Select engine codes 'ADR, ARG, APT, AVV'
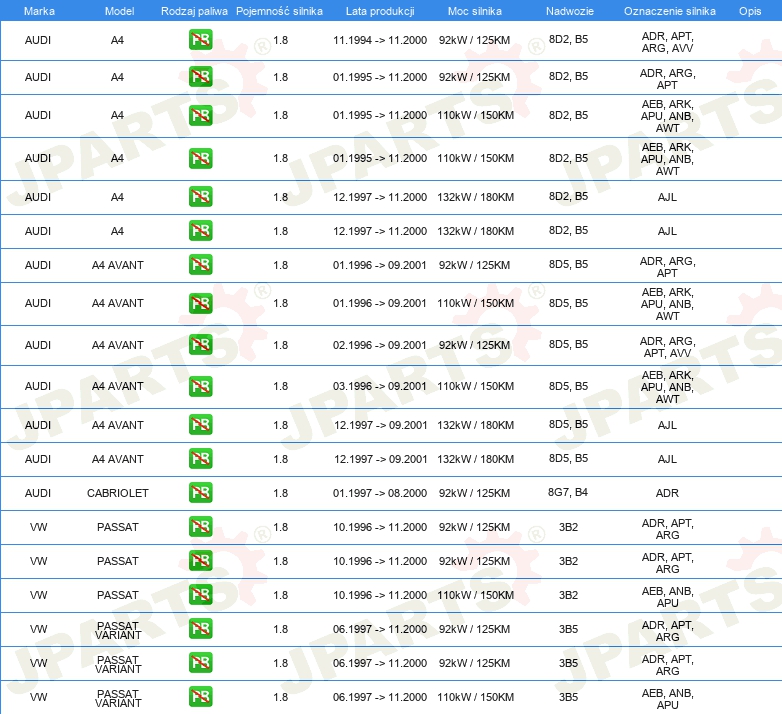This screenshot has height=714, width=782. click(x=667, y=347)
